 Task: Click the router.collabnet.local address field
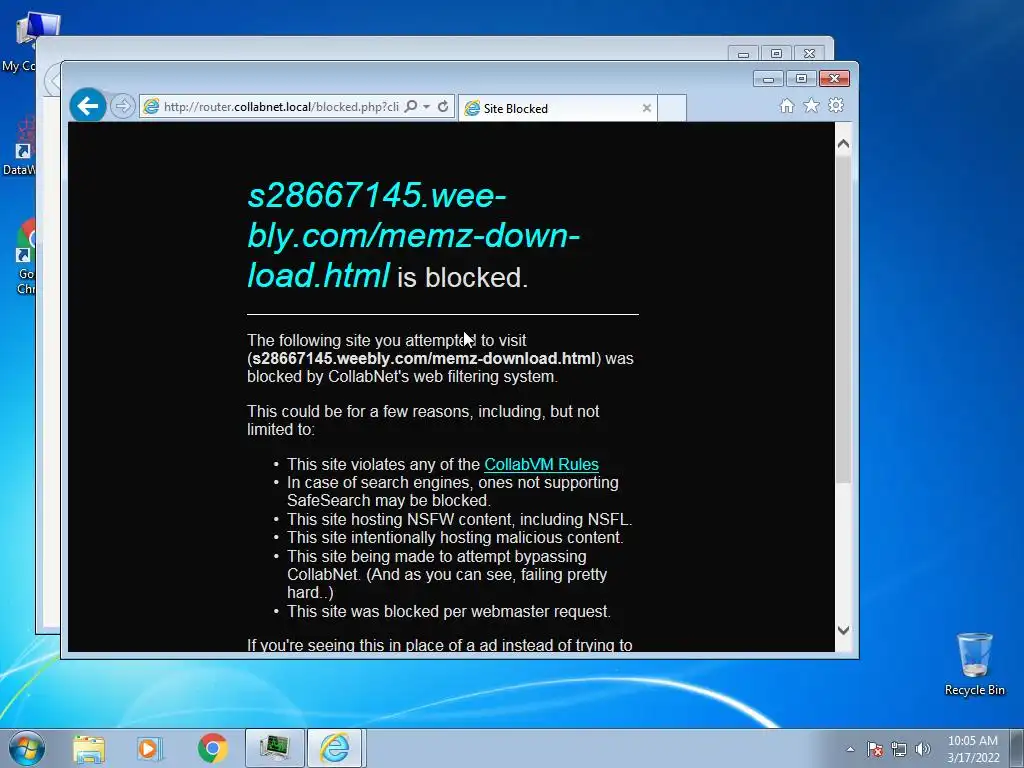281,106
